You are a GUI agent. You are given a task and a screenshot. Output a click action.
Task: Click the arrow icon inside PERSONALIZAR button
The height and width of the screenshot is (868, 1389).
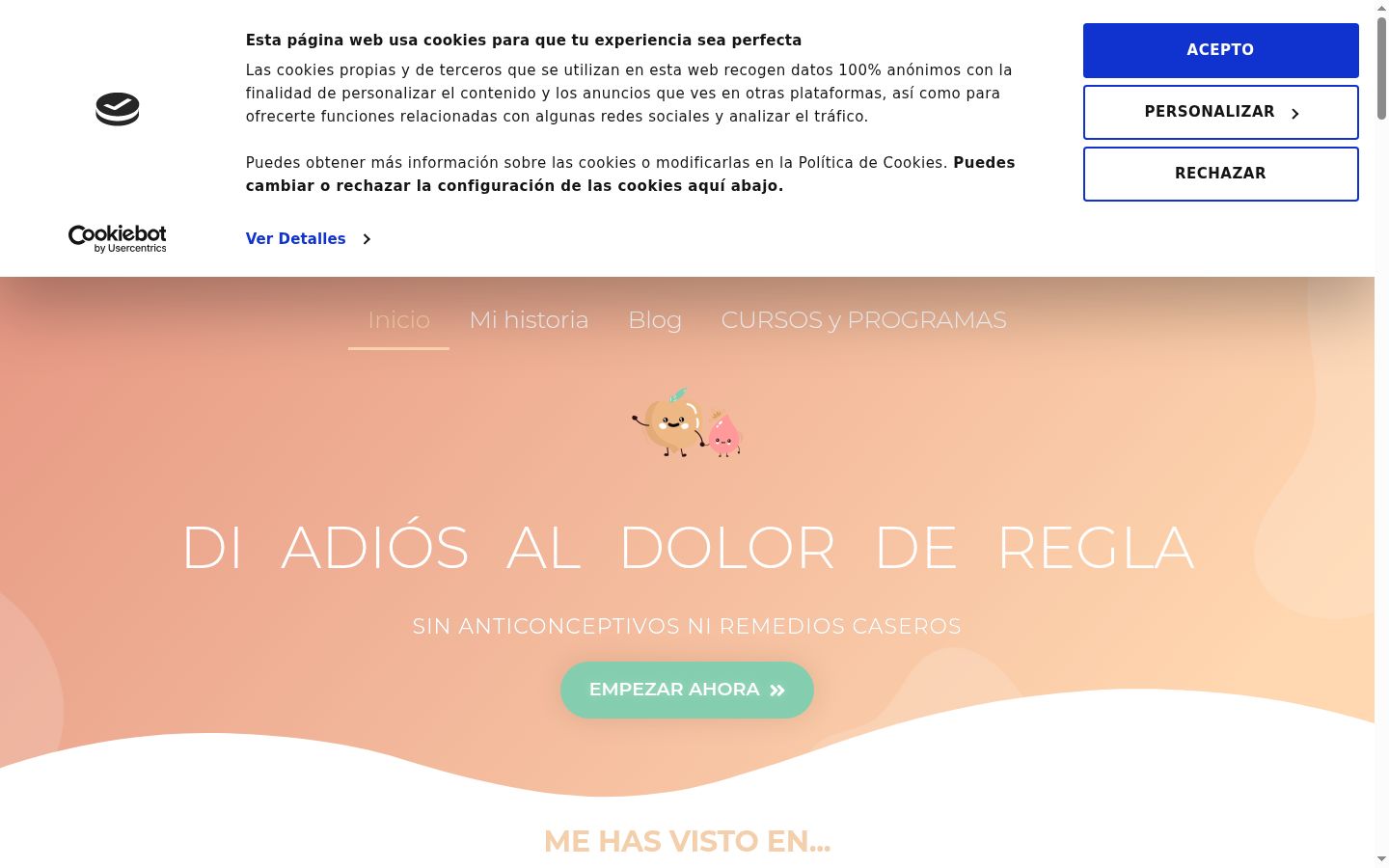coord(1294,114)
